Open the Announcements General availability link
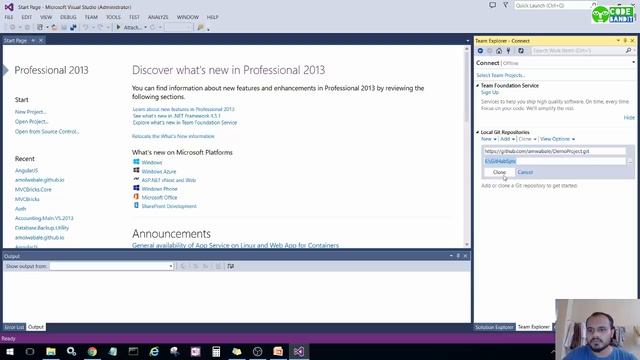640x360 pixels. point(235,245)
